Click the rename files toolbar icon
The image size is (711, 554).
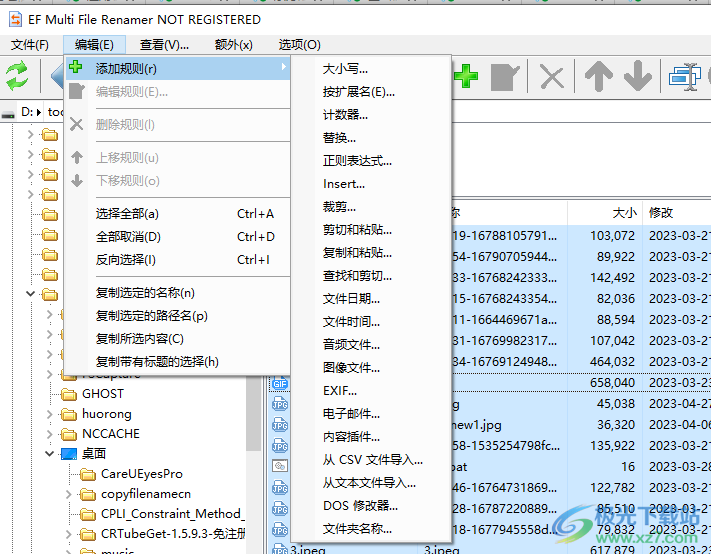click(685, 76)
